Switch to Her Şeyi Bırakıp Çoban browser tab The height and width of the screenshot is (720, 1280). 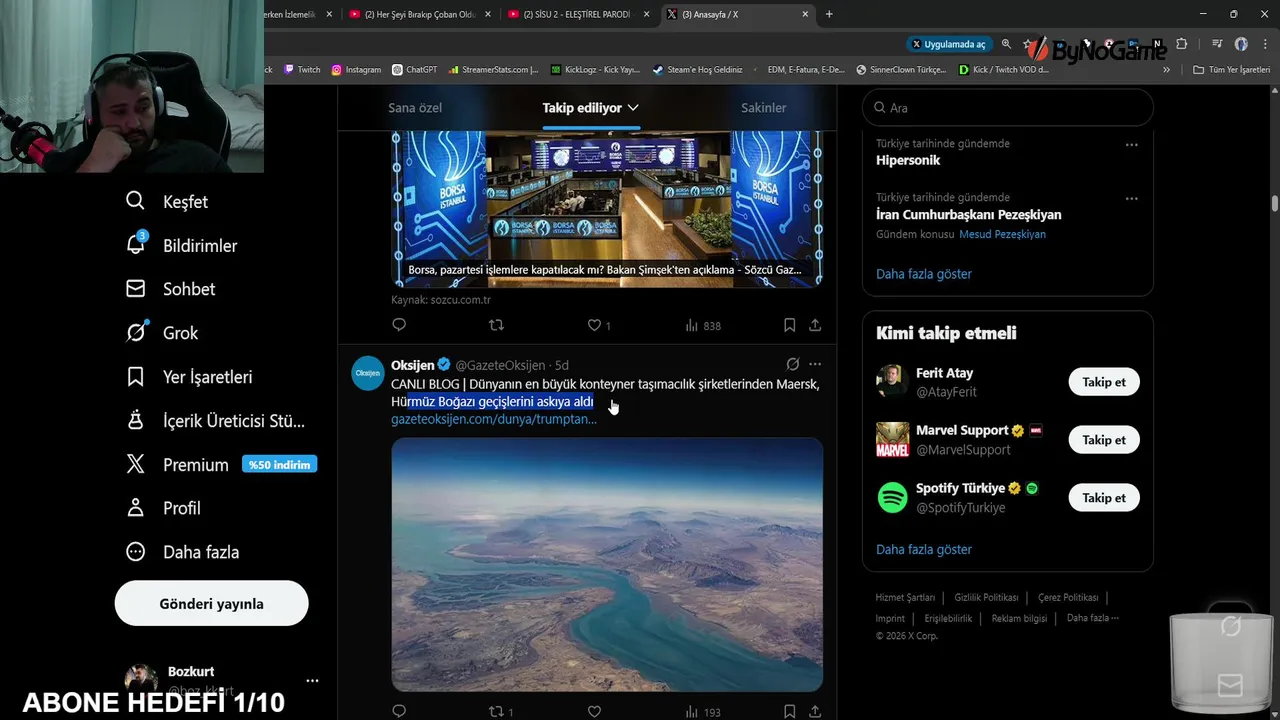tap(419, 14)
